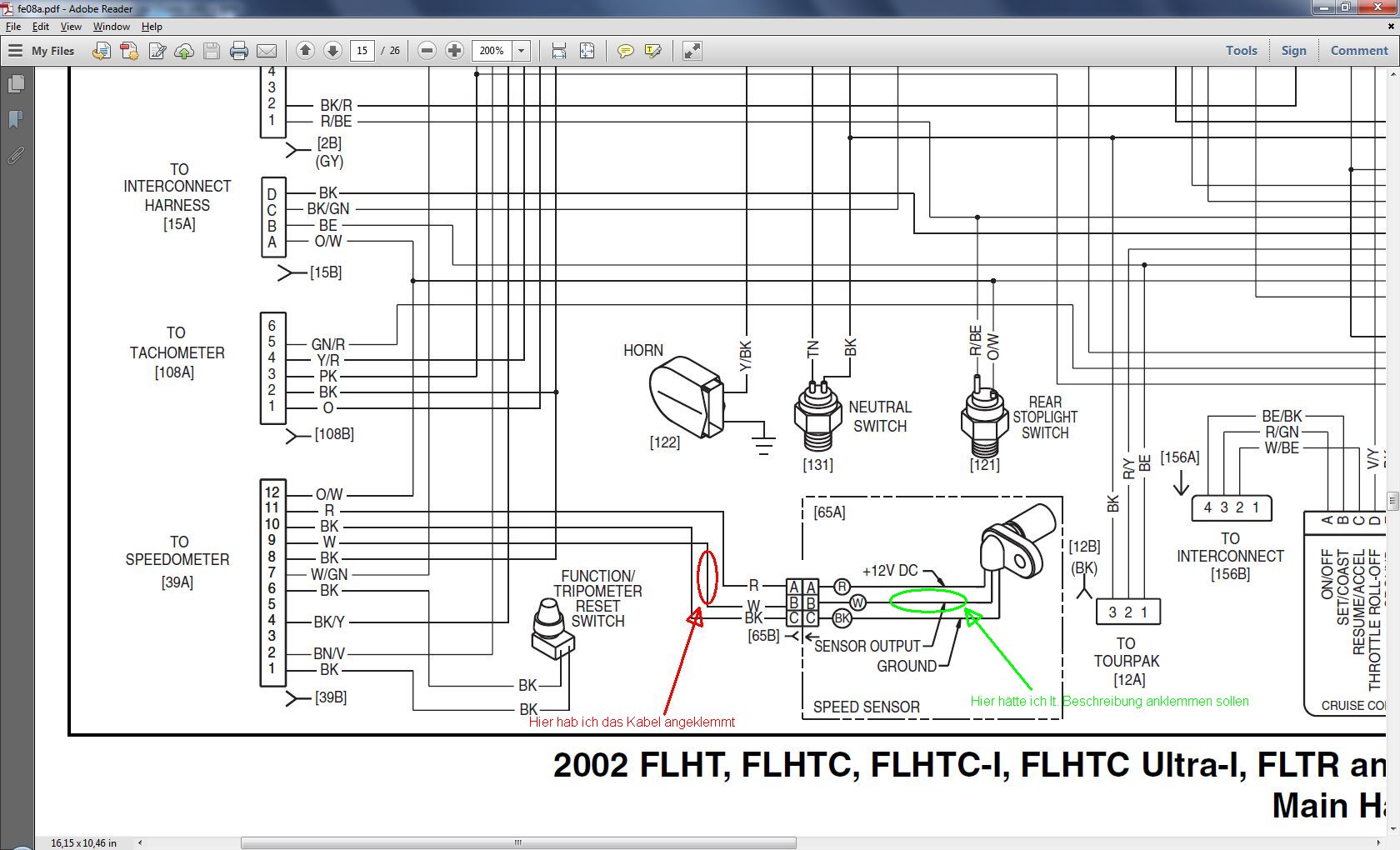Screen dimensions: 1400x850
Task: Click the [131] label under neutral switch
Action: (x=817, y=465)
